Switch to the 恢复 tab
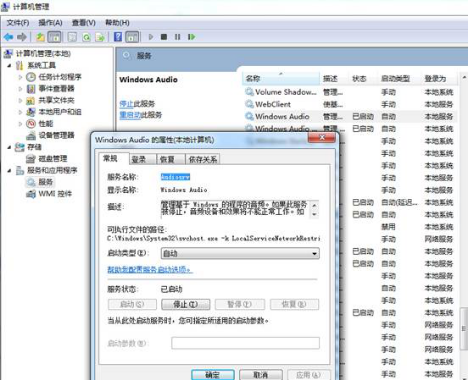 pos(167,159)
